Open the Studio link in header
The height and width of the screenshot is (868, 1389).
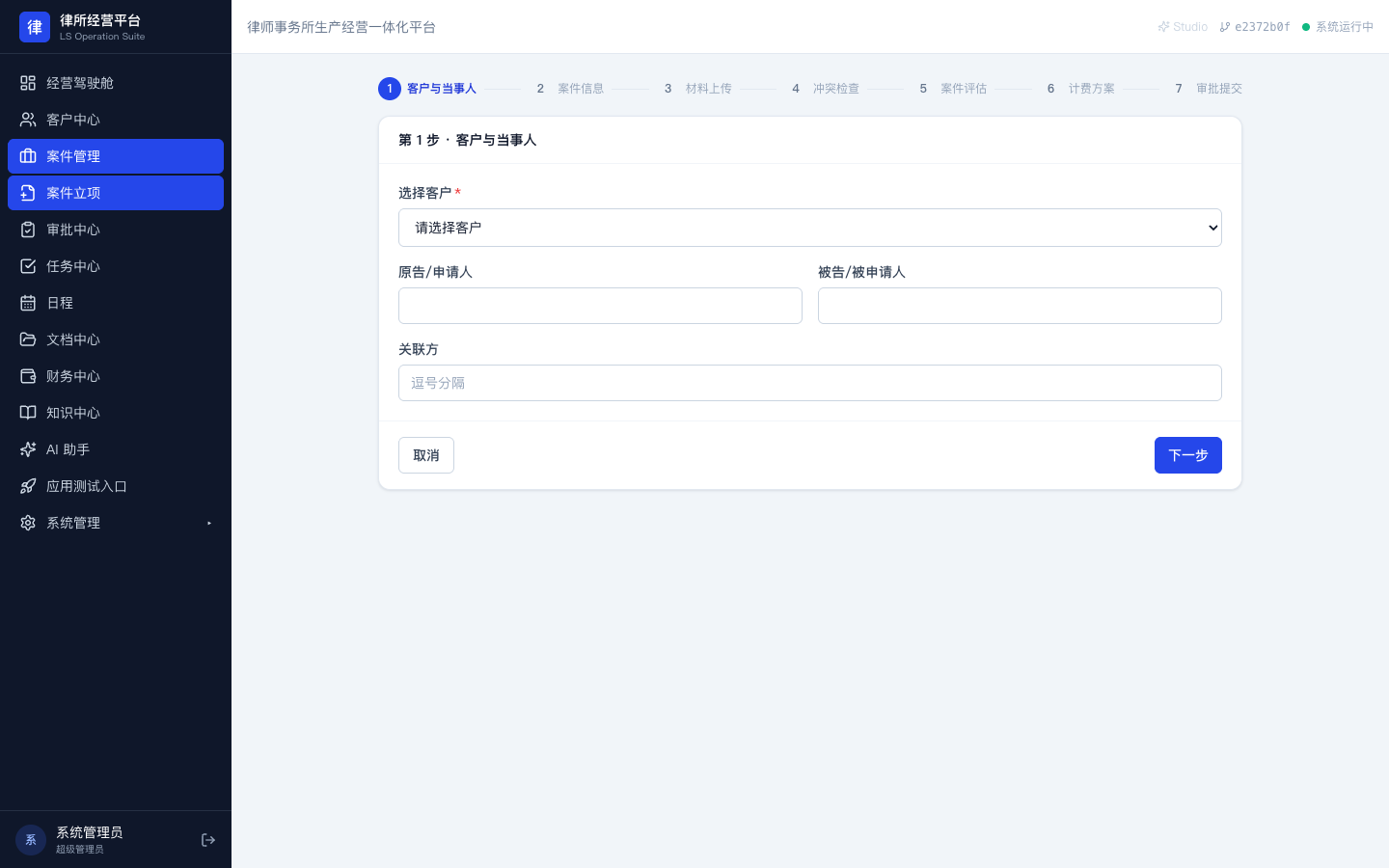point(1183,27)
